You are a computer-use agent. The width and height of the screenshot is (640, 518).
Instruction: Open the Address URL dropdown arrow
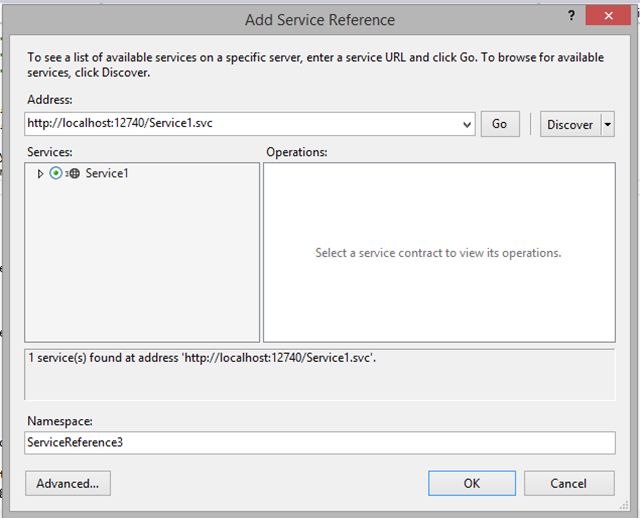click(x=467, y=125)
